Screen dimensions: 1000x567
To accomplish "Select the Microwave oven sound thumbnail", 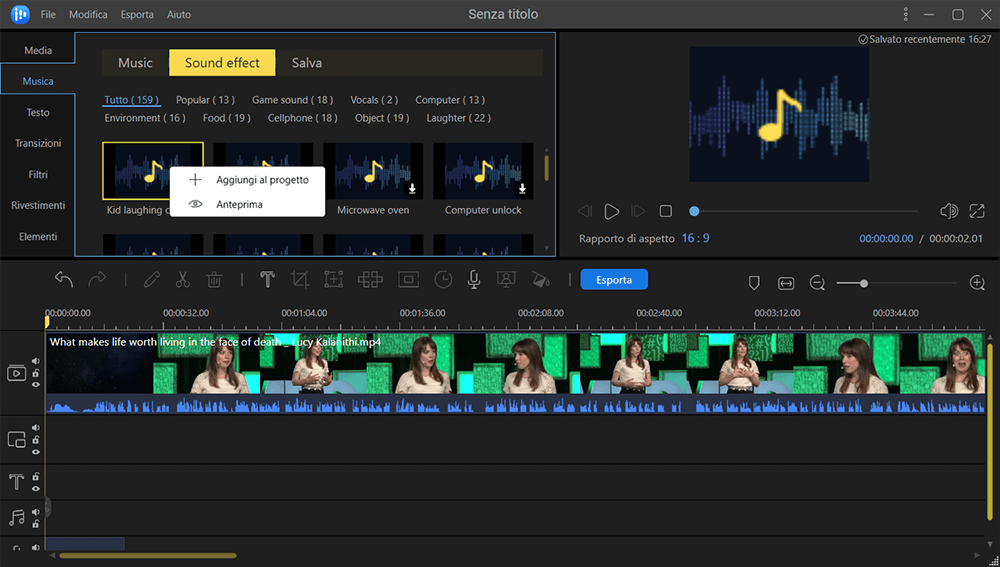I will (372, 171).
